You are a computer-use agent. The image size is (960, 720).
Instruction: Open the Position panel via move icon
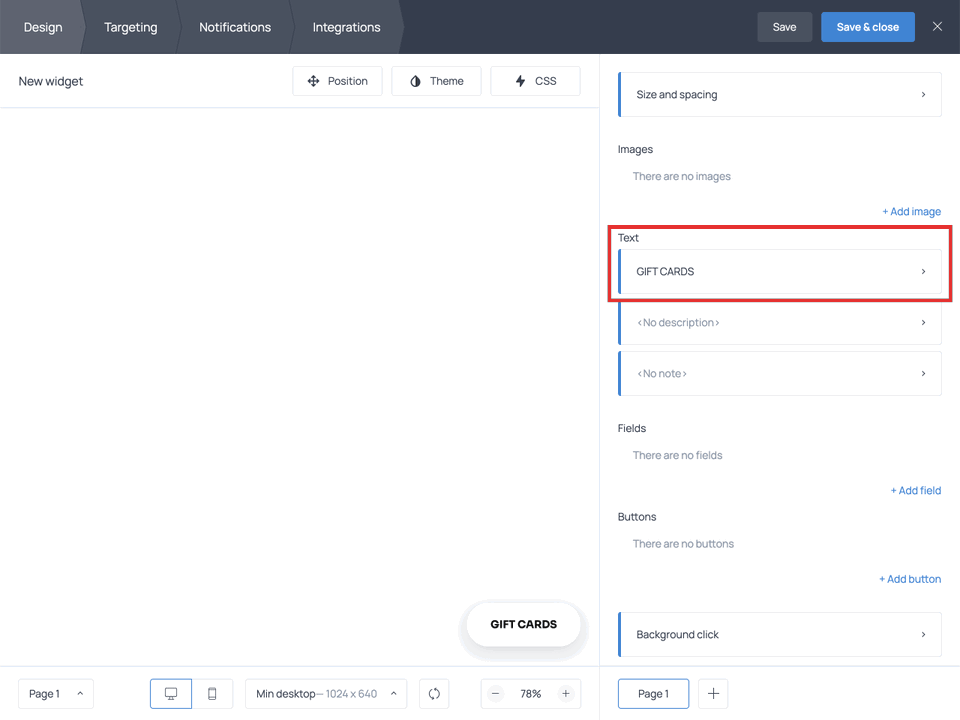(x=337, y=81)
